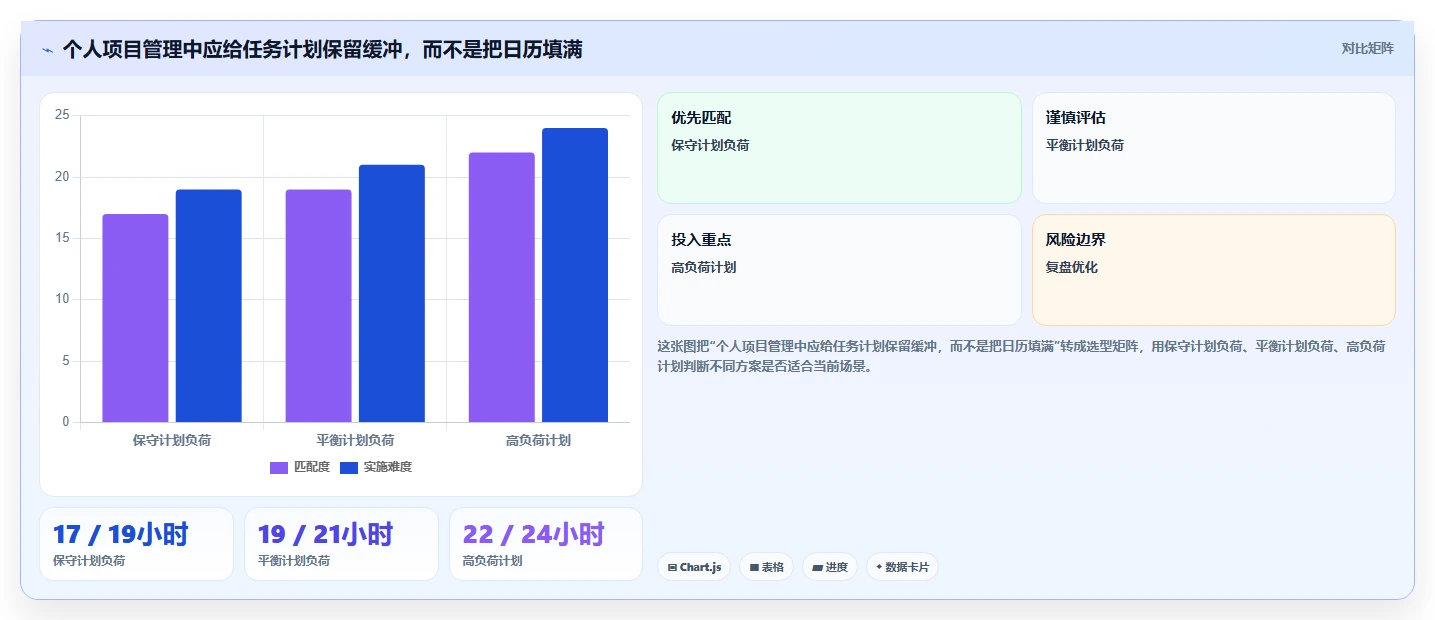Image resolution: width=1435 pixels, height=620 pixels.
Task: Click y-axis value 15
Action: tap(62, 238)
